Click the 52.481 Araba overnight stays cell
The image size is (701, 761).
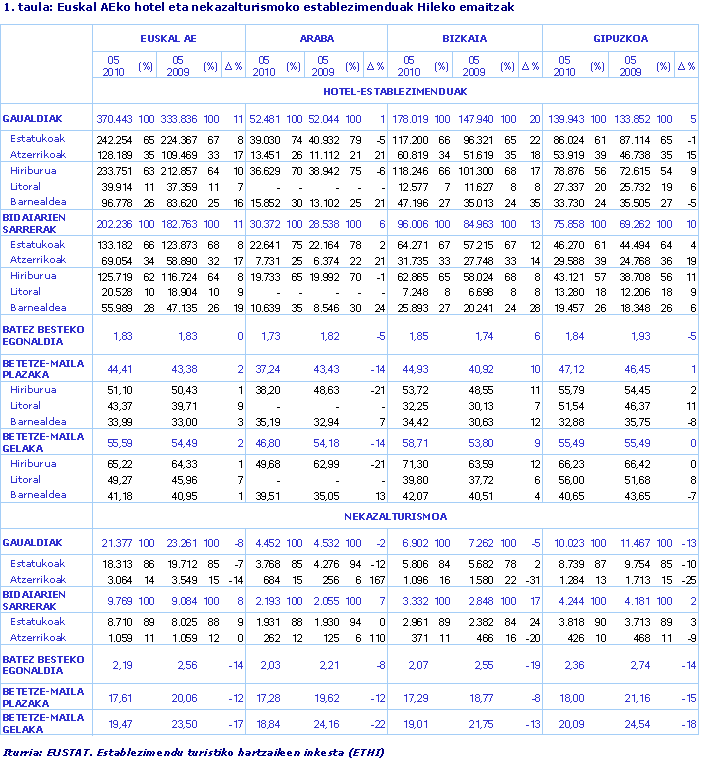click(x=265, y=119)
